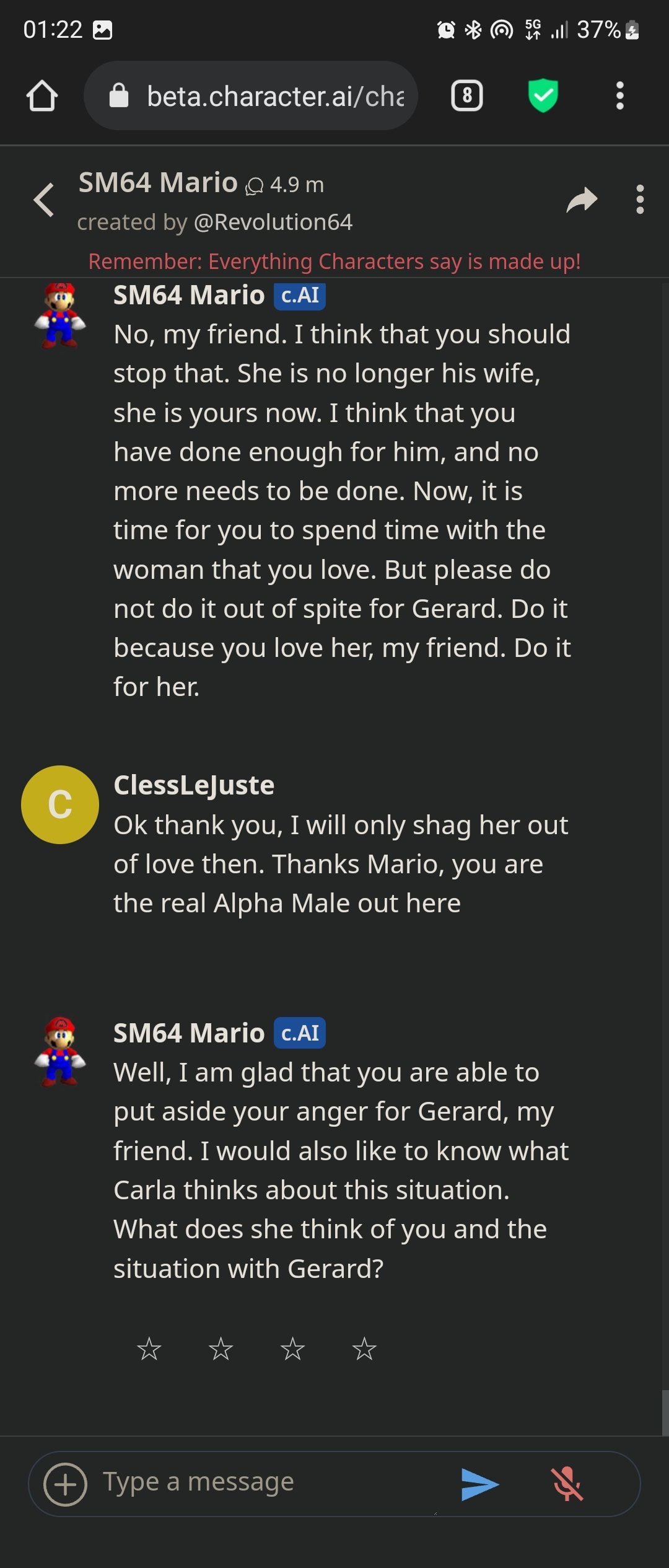669x1568 pixels.
Task: Rate the reply one star
Action: click(x=149, y=1349)
